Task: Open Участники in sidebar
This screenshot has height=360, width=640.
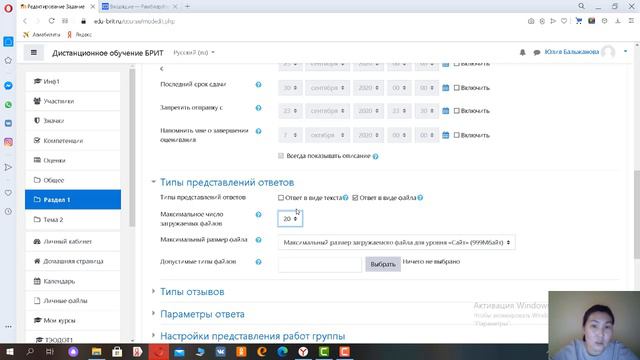Action: [73, 101]
